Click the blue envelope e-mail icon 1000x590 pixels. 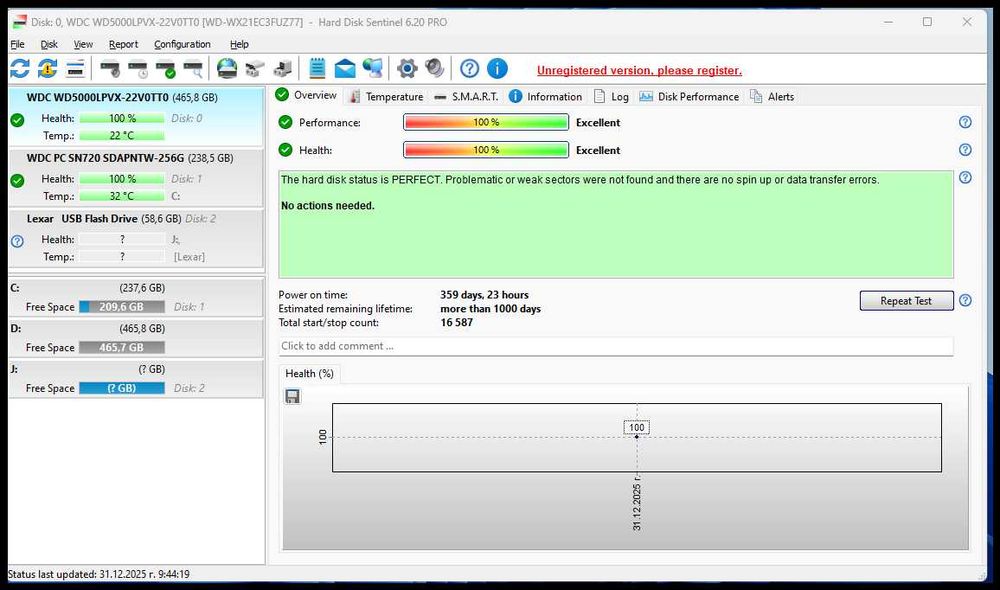click(x=345, y=68)
